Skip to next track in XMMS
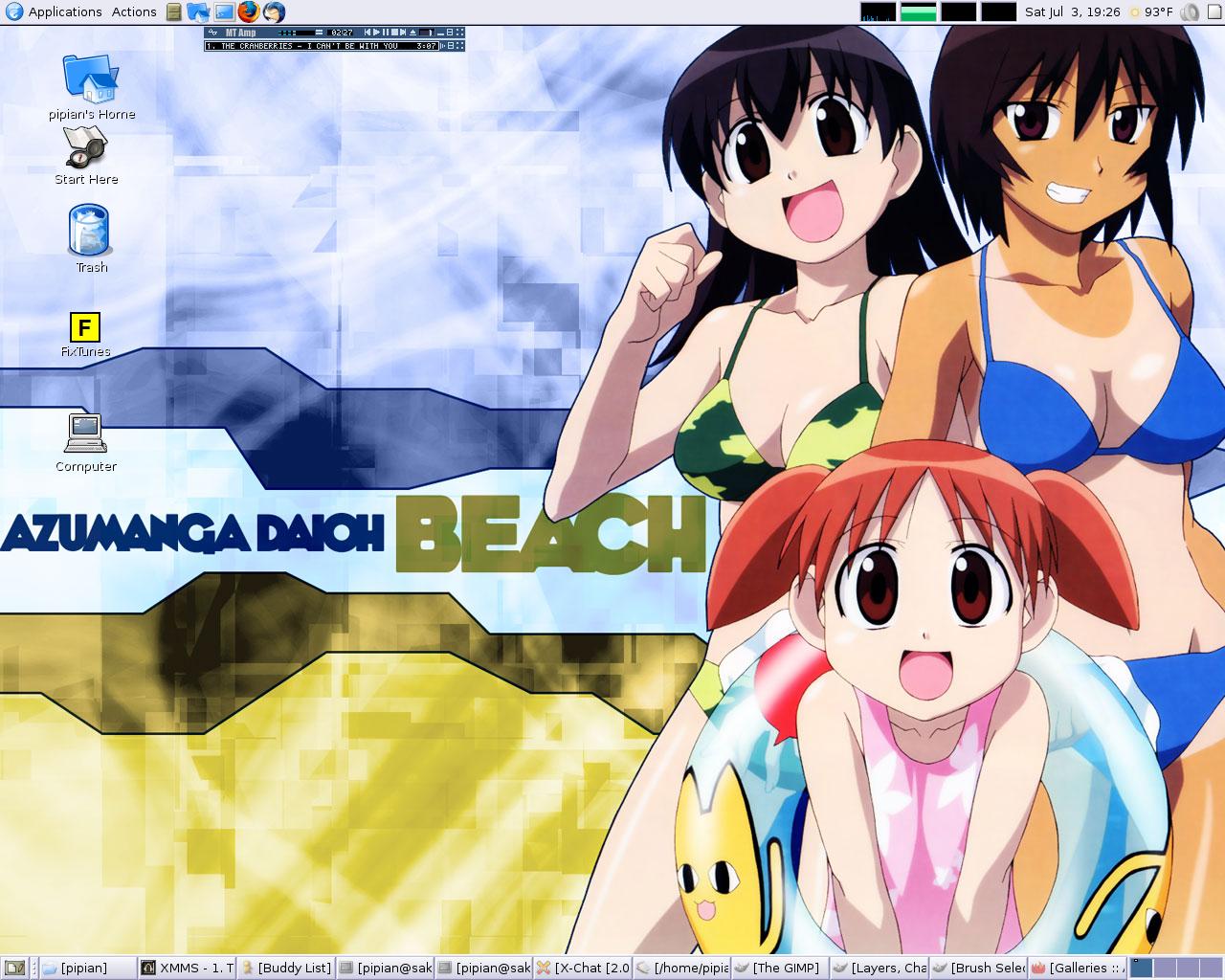Screen dimensions: 1225x980 point(403,33)
